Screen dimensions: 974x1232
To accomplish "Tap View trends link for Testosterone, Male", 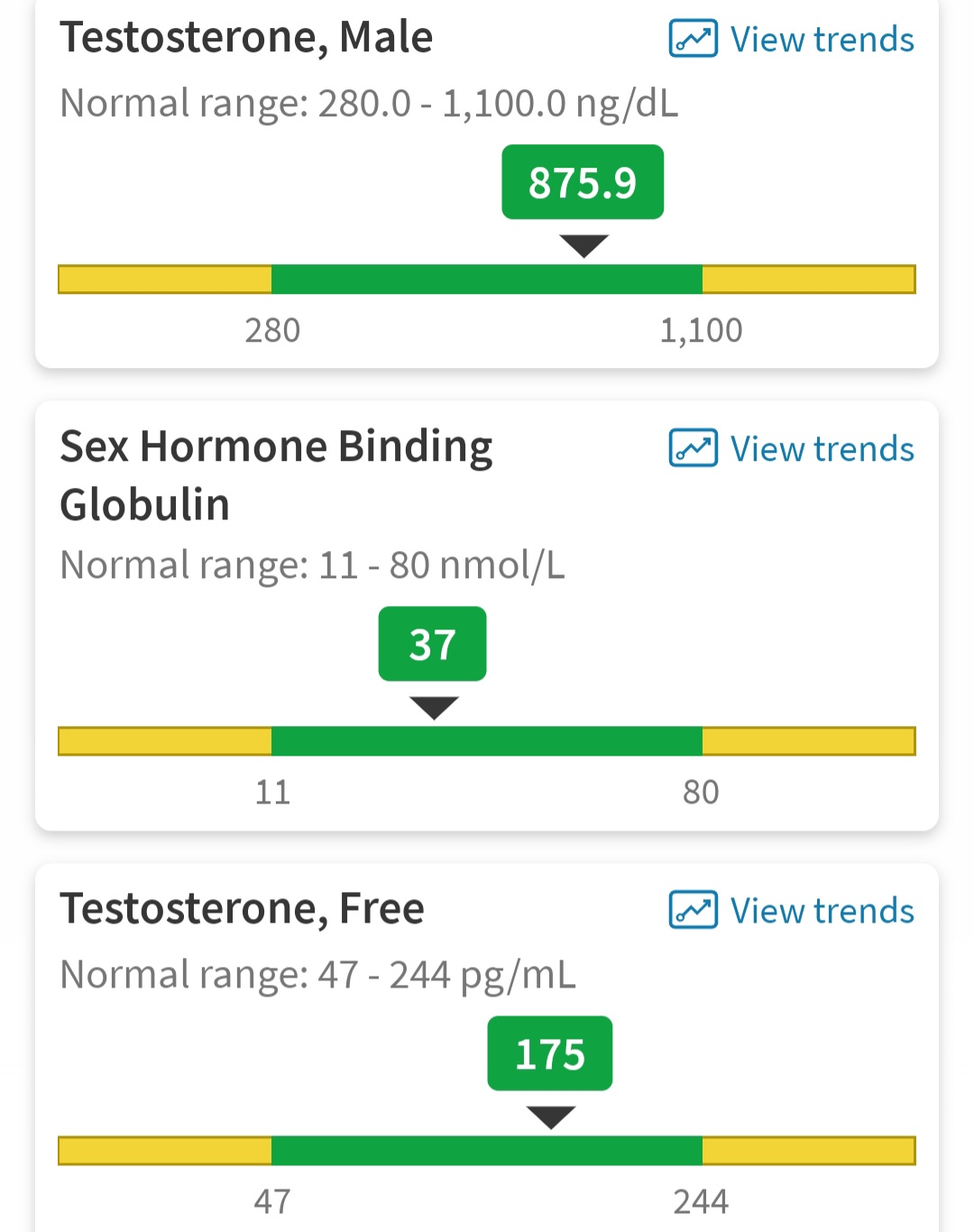I will [x=822, y=40].
